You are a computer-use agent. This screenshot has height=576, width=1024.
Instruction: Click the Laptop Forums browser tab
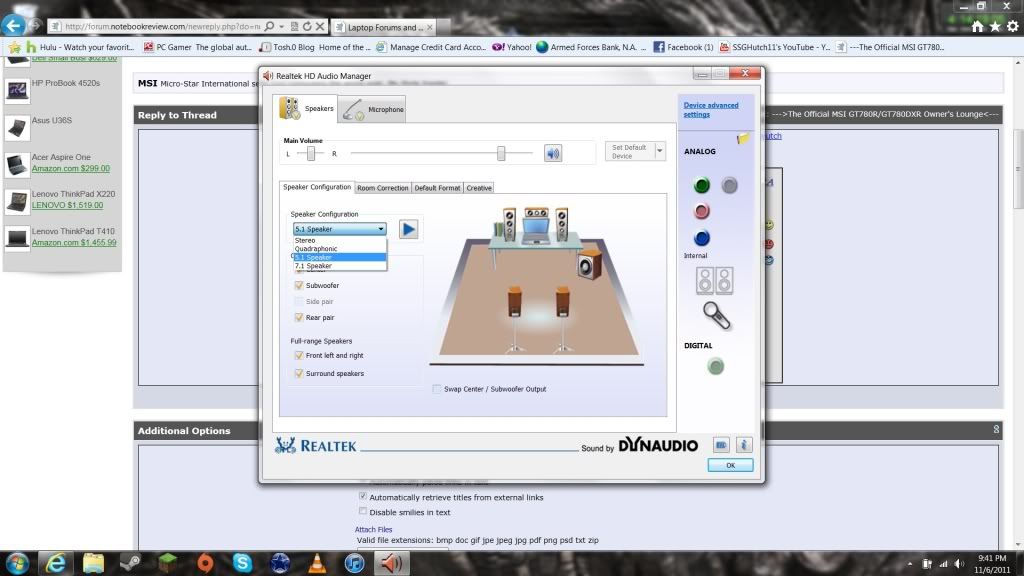(x=383, y=27)
